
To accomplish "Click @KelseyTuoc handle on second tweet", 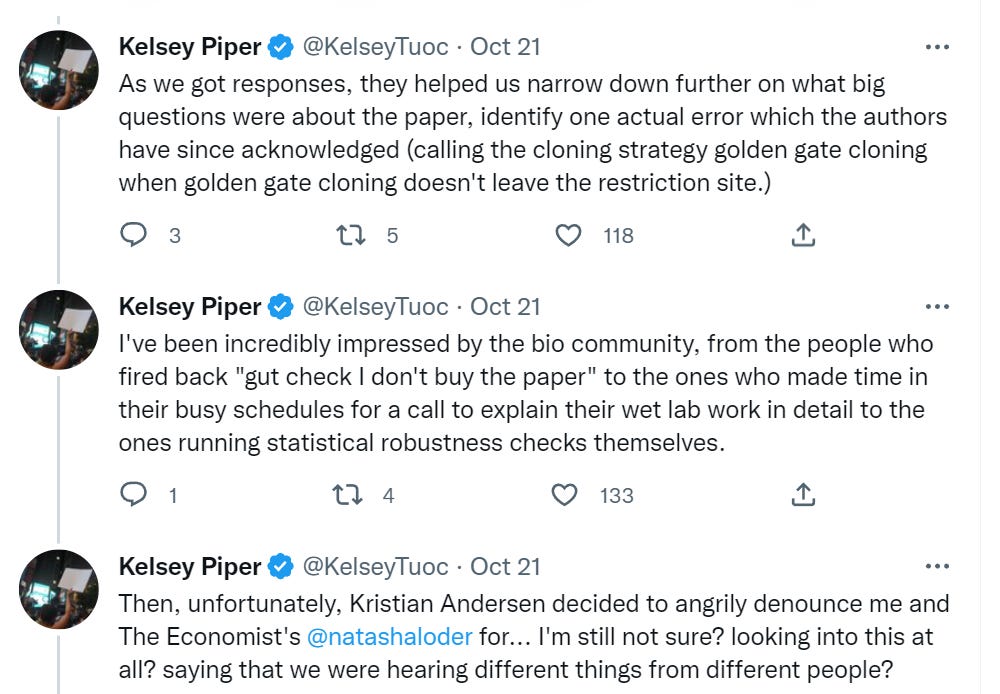I will point(375,306).
